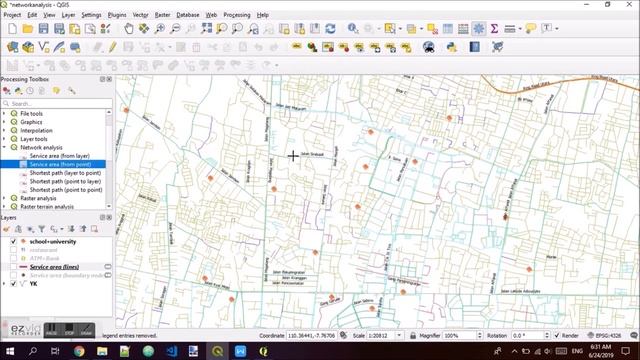Uncheck the YK layer checkbox

point(13,284)
